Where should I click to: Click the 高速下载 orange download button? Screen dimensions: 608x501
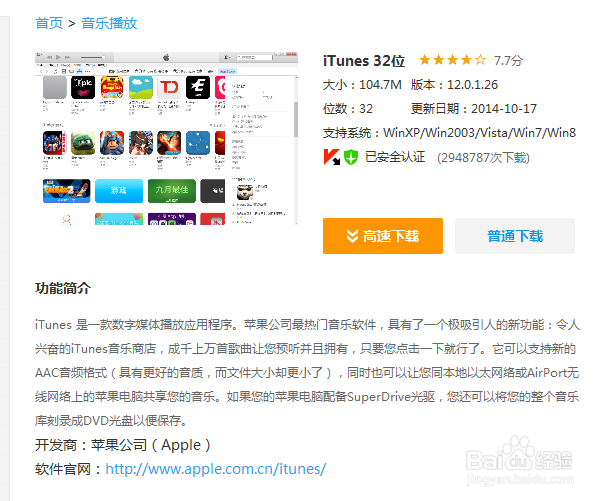(x=383, y=236)
